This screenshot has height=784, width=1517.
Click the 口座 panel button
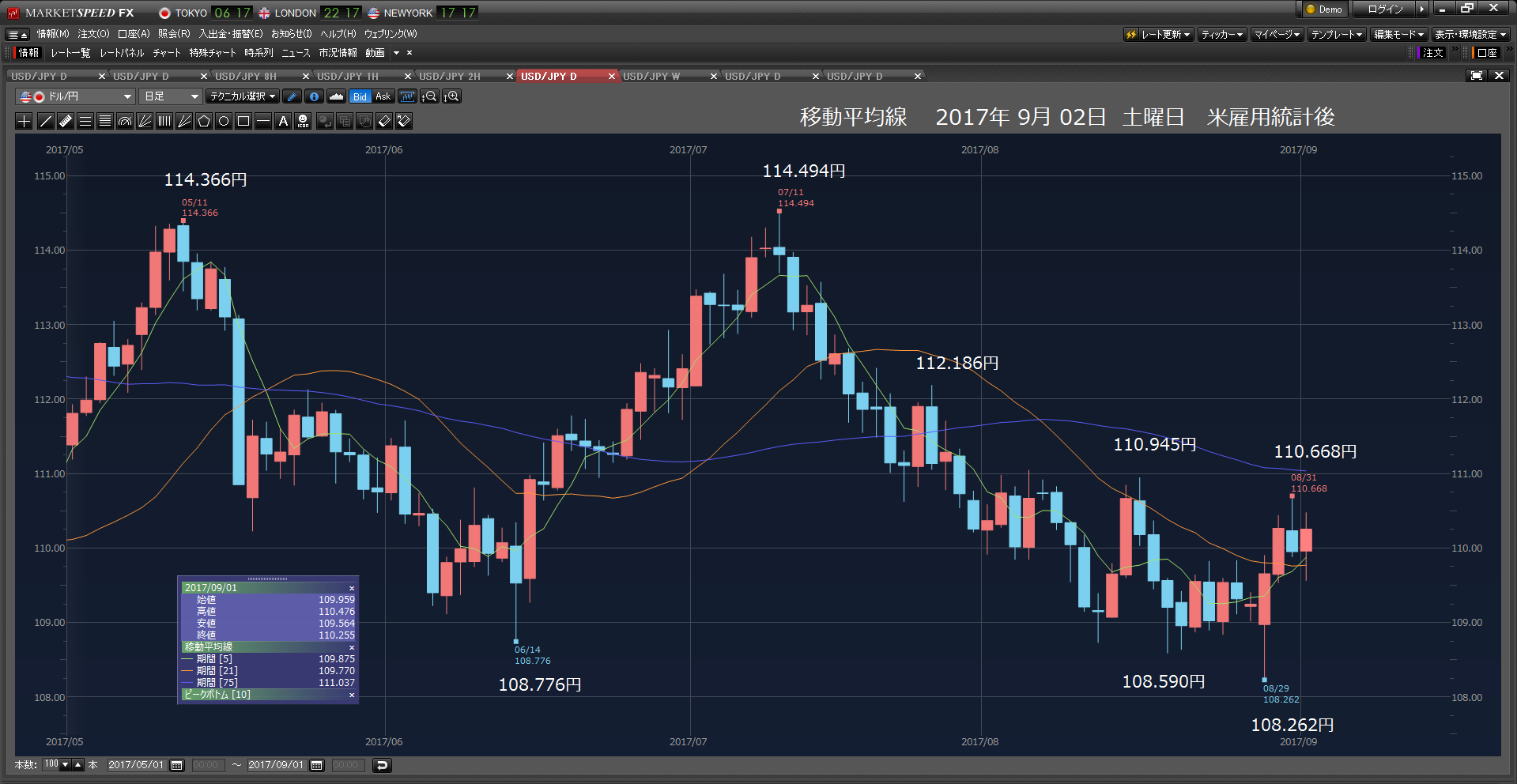(1487, 53)
